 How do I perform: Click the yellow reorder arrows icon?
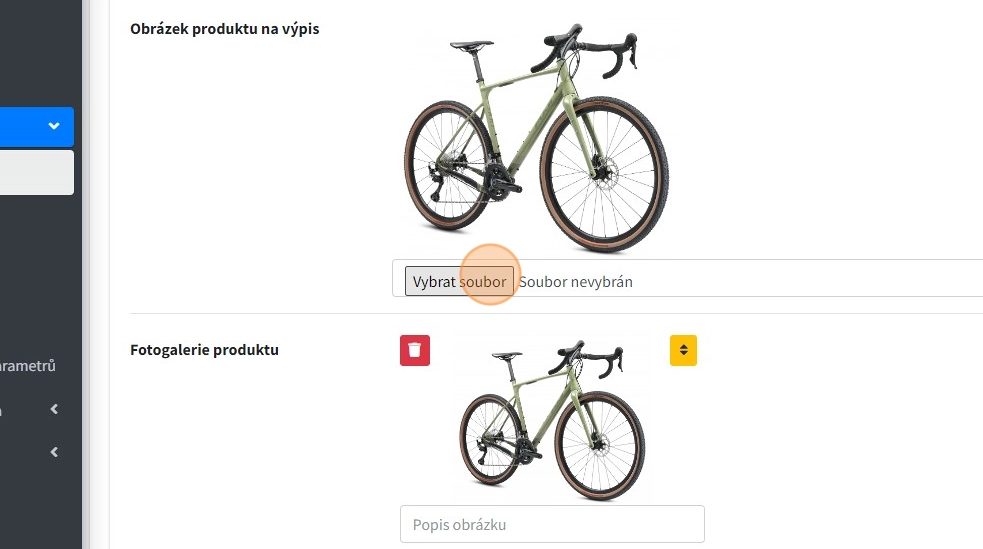683,350
